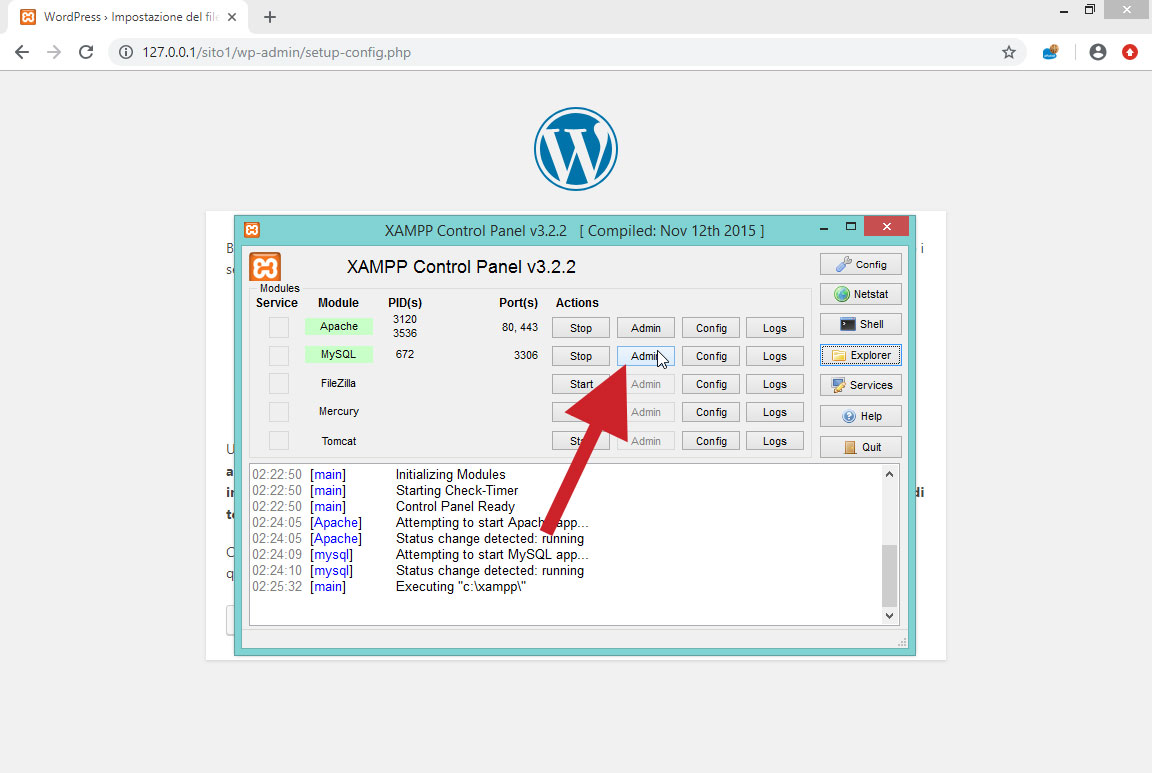Toggle the Apache service checkbox

278,327
